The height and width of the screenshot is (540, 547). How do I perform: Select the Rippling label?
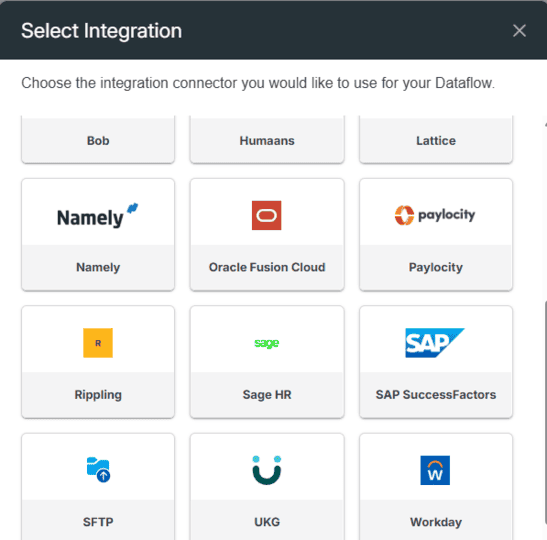(98, 395)
